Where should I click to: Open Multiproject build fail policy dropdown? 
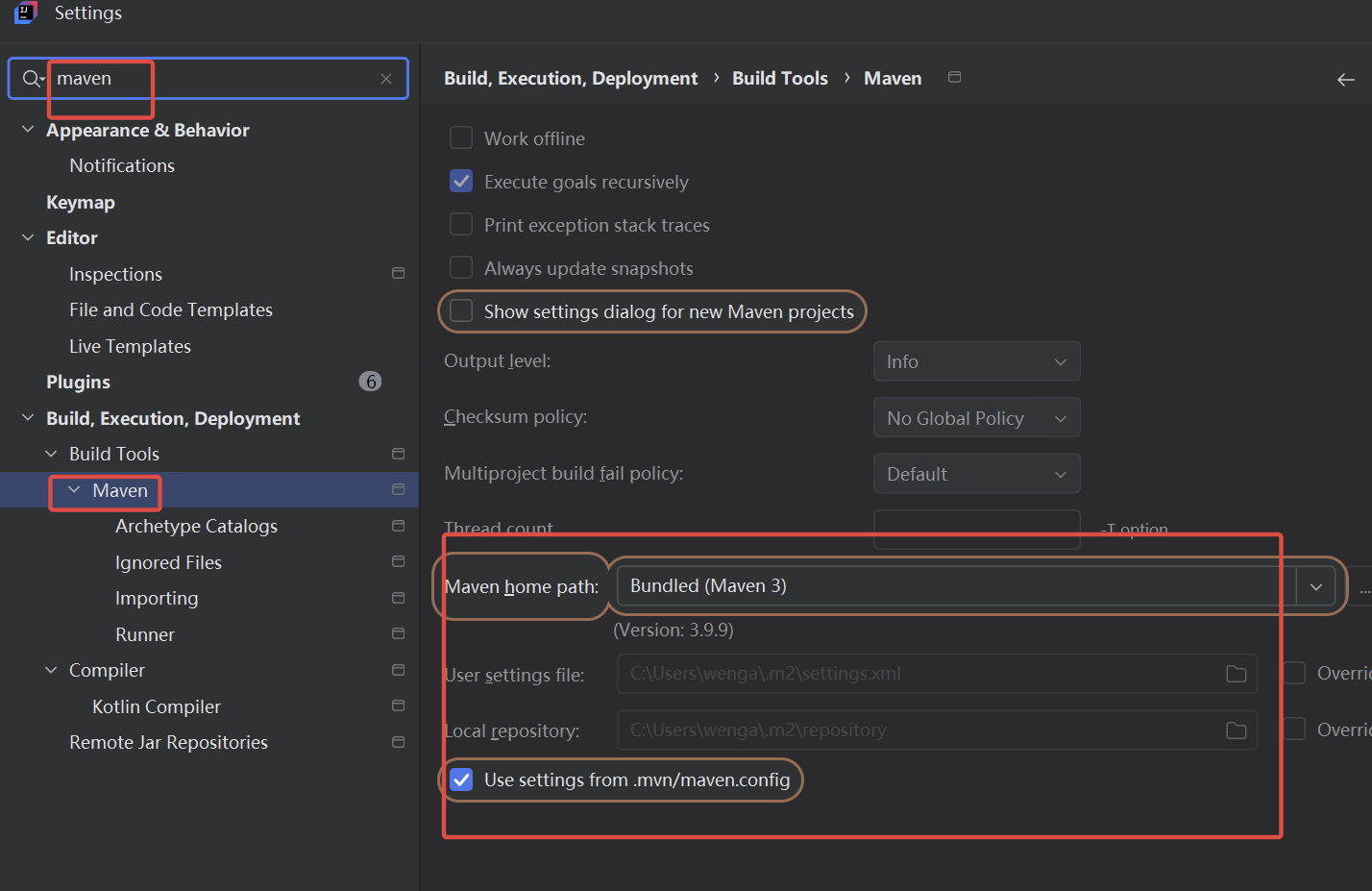click(x=976, y=474)
